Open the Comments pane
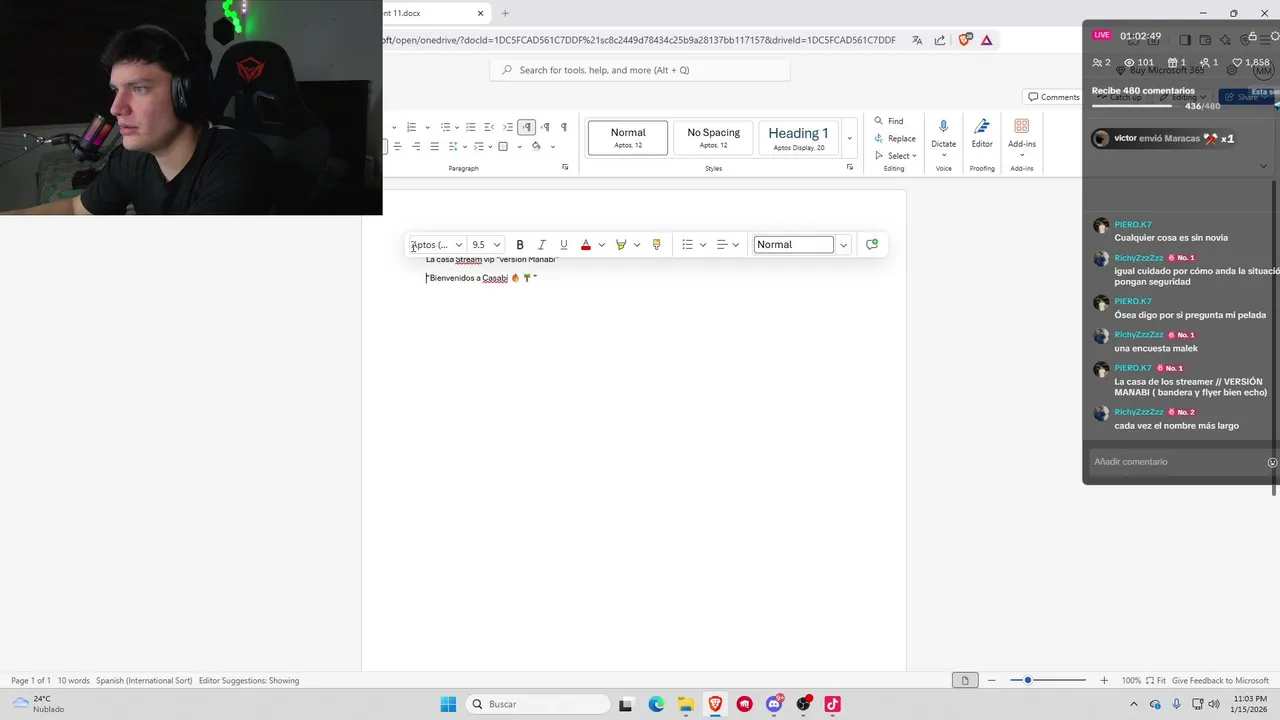1280x720 pixels. pyautogui.click(x=1054, y=97)
